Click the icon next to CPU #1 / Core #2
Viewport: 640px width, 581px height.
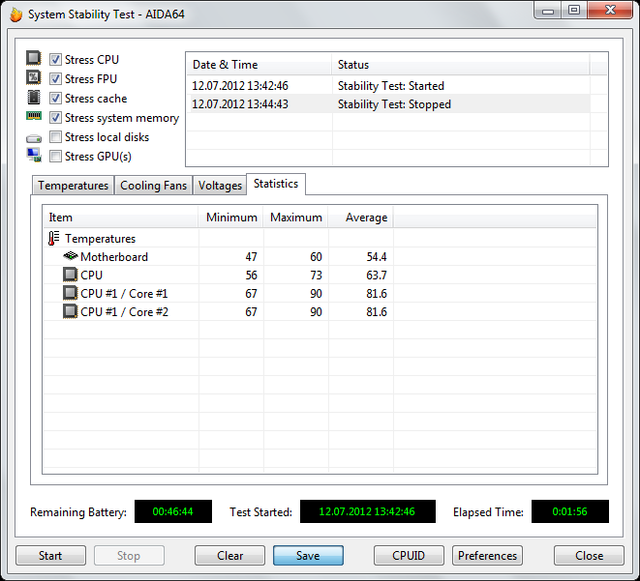pos(70,311)
